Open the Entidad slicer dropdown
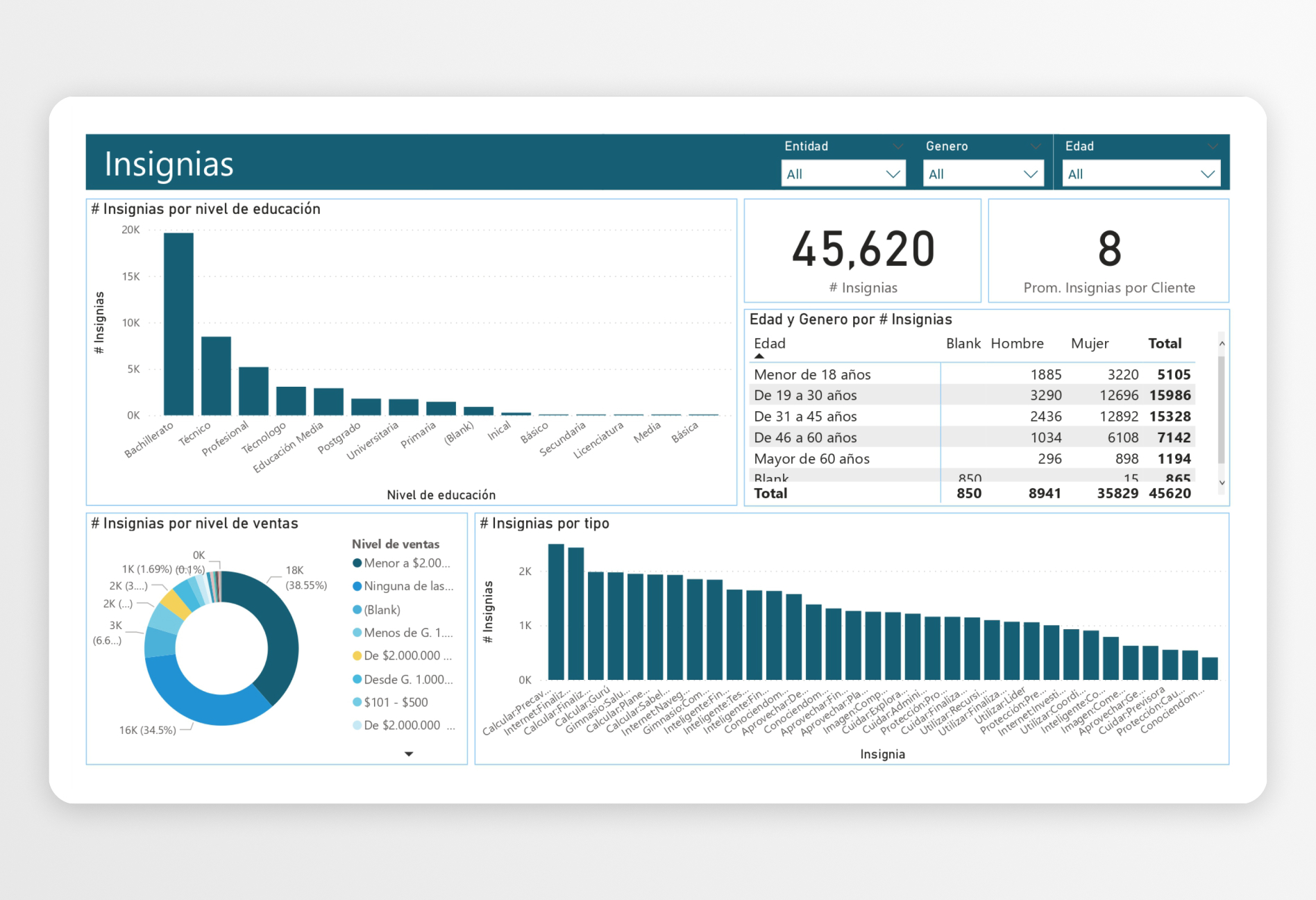This screenshot has height=900, width=1316. 844,174
